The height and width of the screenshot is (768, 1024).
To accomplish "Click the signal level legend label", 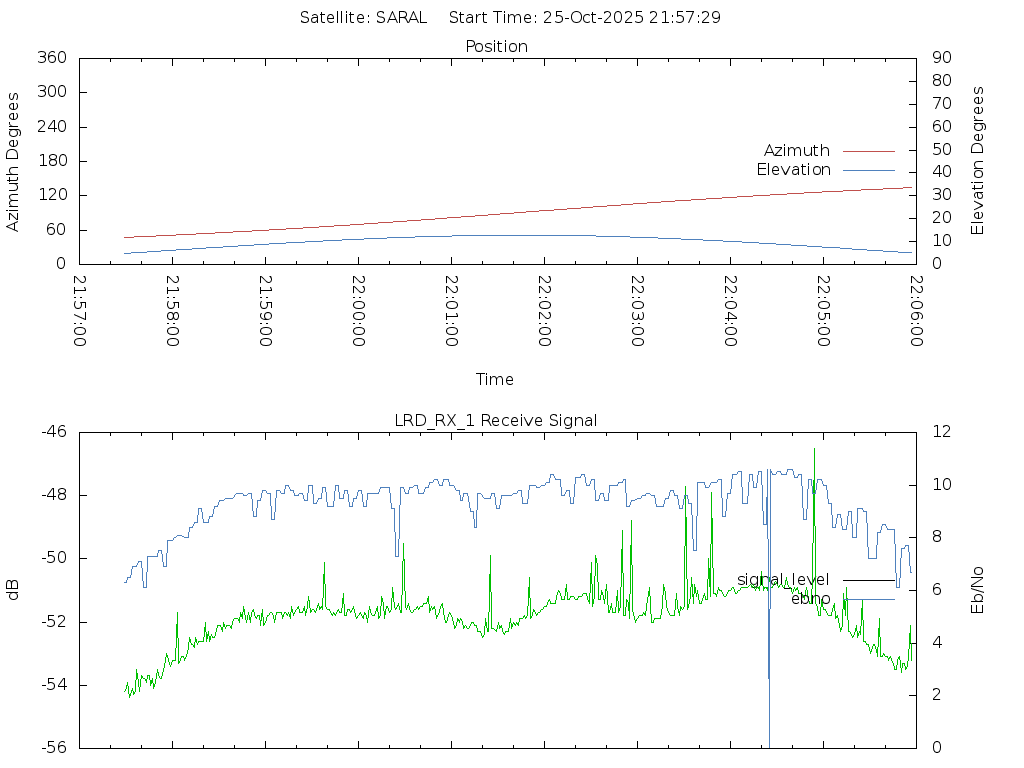I will click(783, 579).
